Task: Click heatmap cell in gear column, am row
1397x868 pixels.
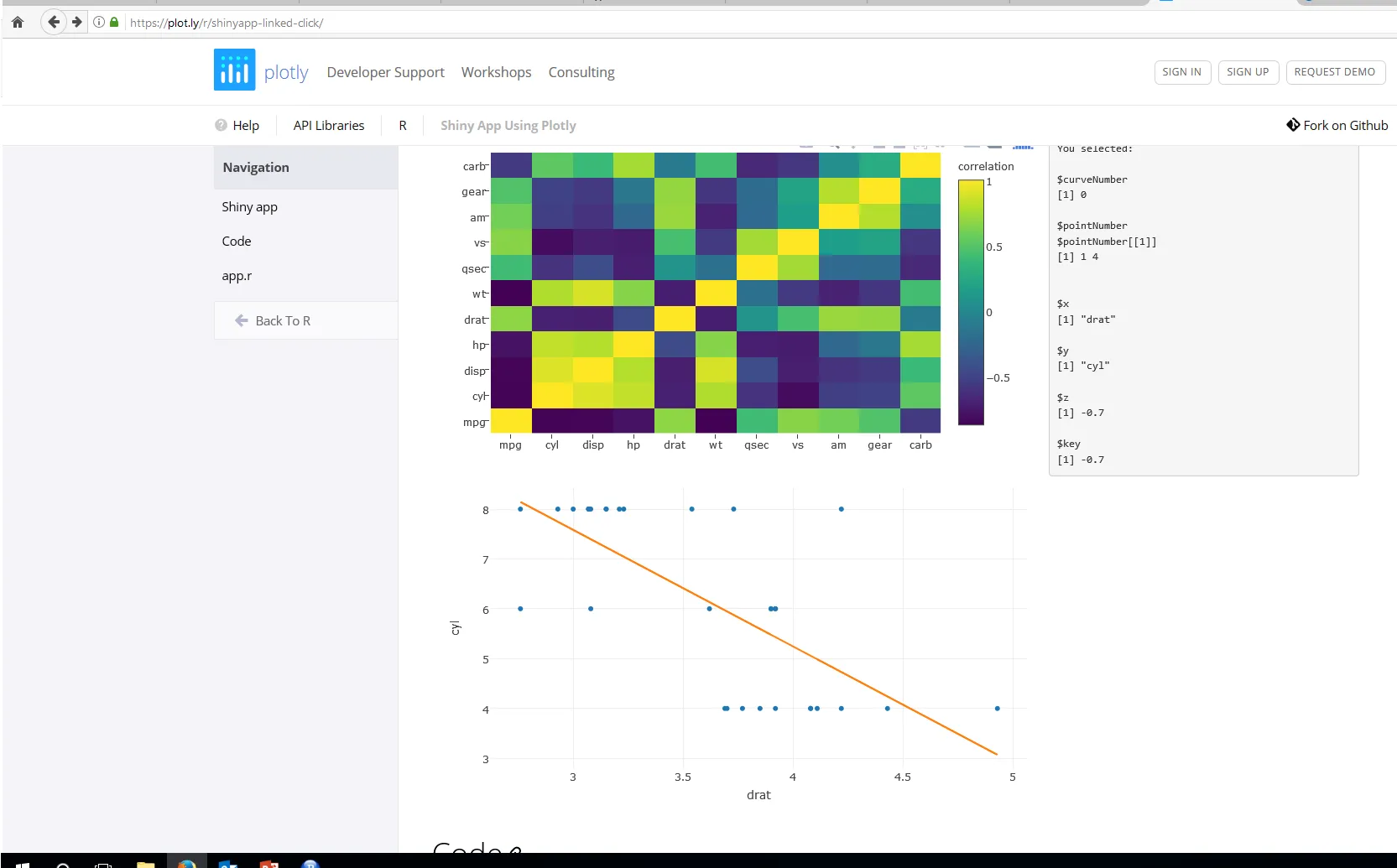Action: 880,216
